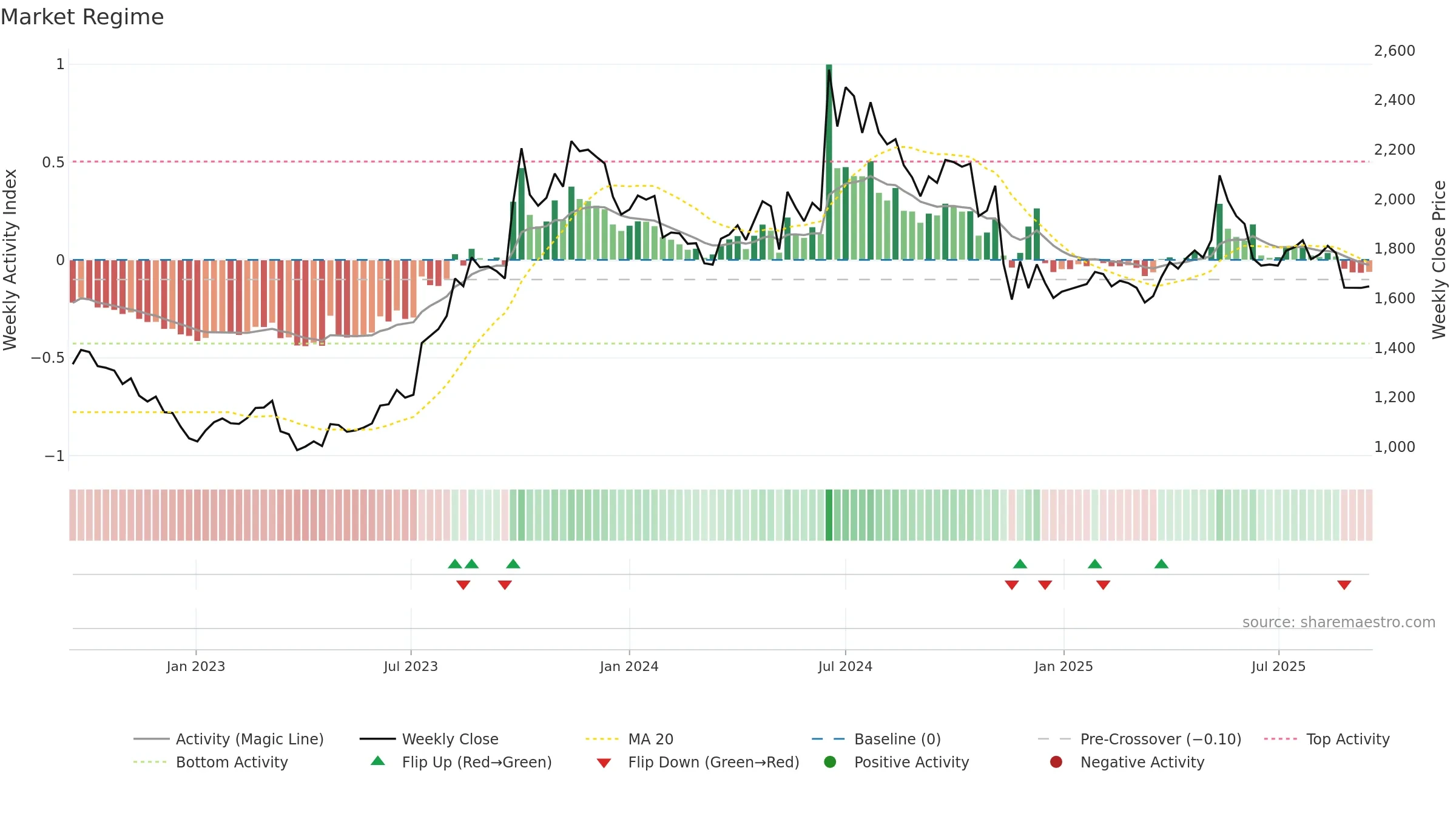Click the 0.5 activity axis label

[53, 162]
